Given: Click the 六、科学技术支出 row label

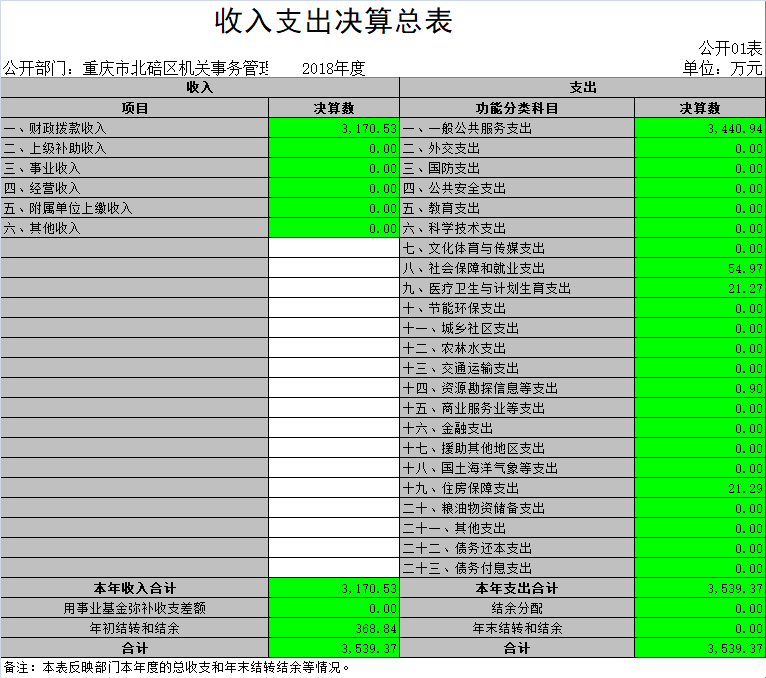Looking at the screenshot, I should click(454, 229).
